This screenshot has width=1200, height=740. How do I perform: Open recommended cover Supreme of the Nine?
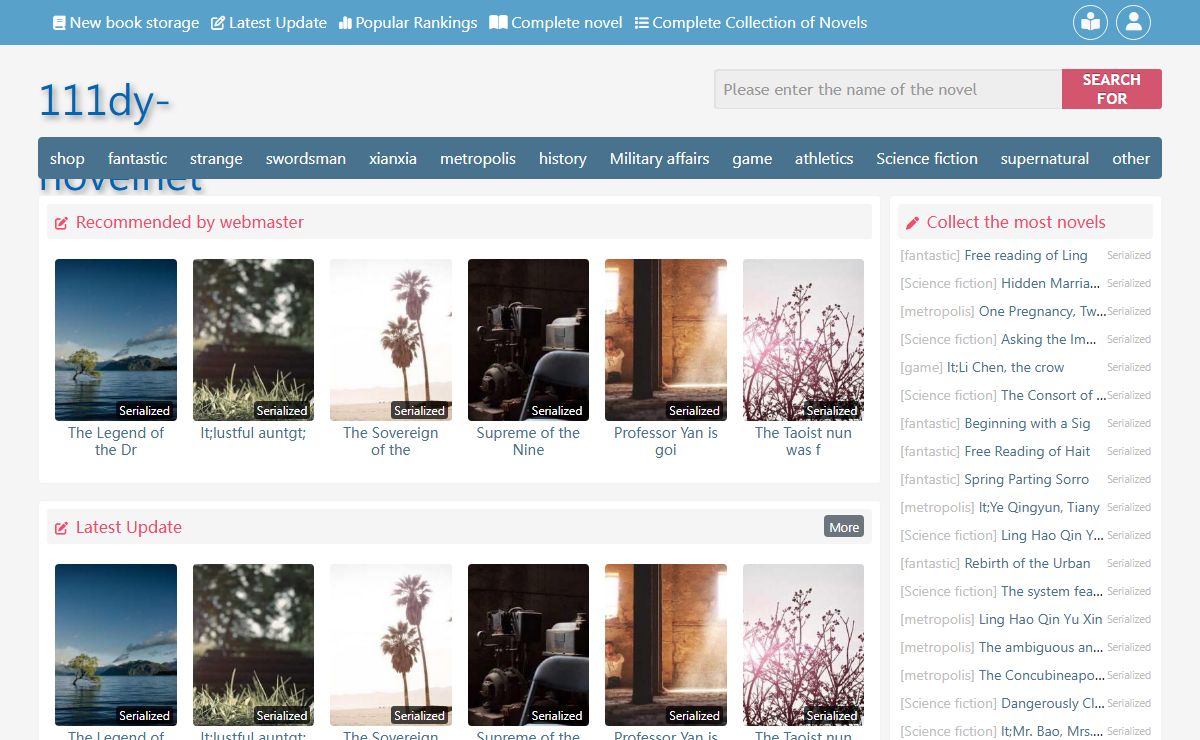coord(528,340)
